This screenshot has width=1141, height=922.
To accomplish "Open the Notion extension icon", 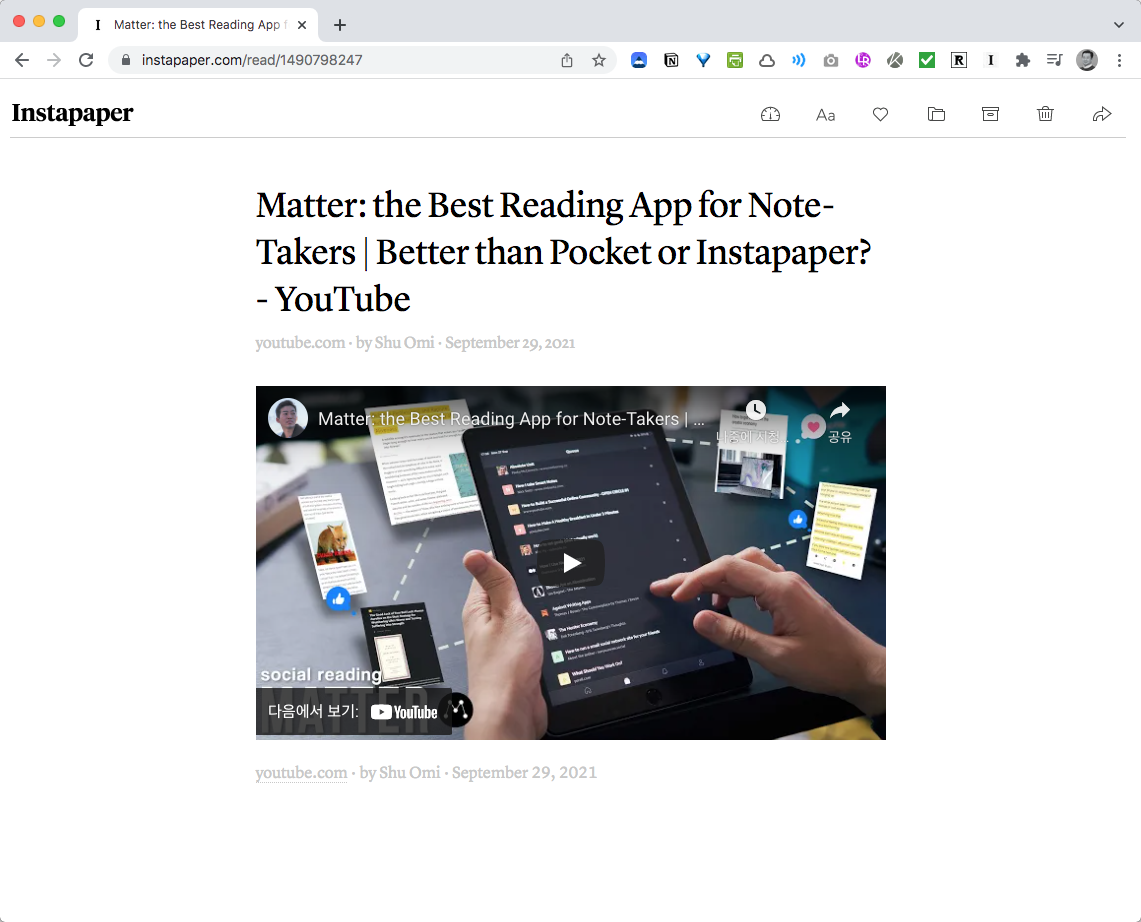I will (x=671, y=60).
